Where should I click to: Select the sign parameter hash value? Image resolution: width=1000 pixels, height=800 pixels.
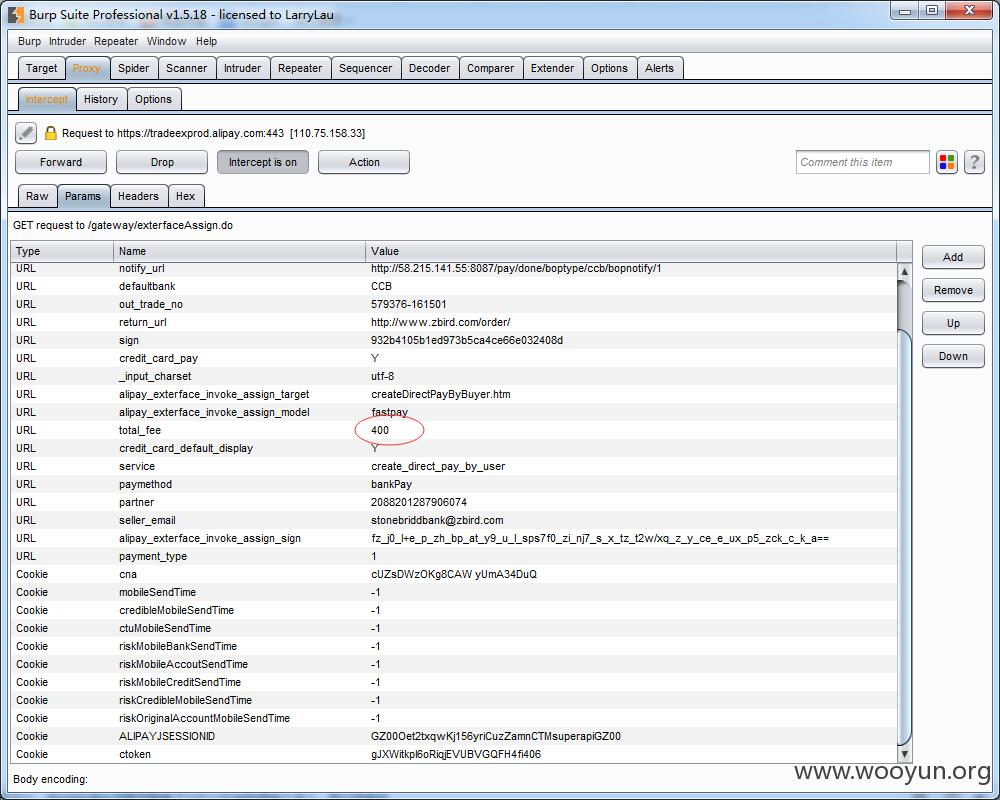467,341
